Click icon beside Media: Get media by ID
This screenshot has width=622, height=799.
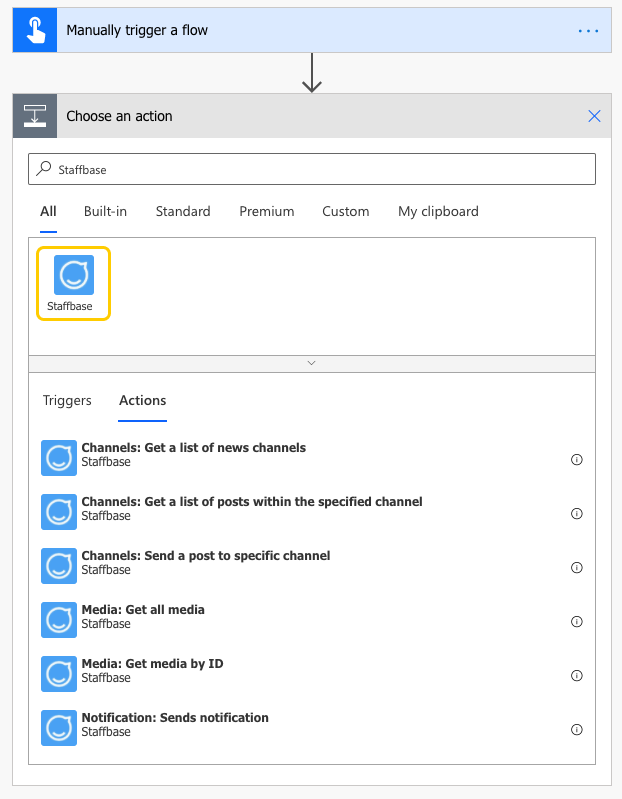click(59, 674)
